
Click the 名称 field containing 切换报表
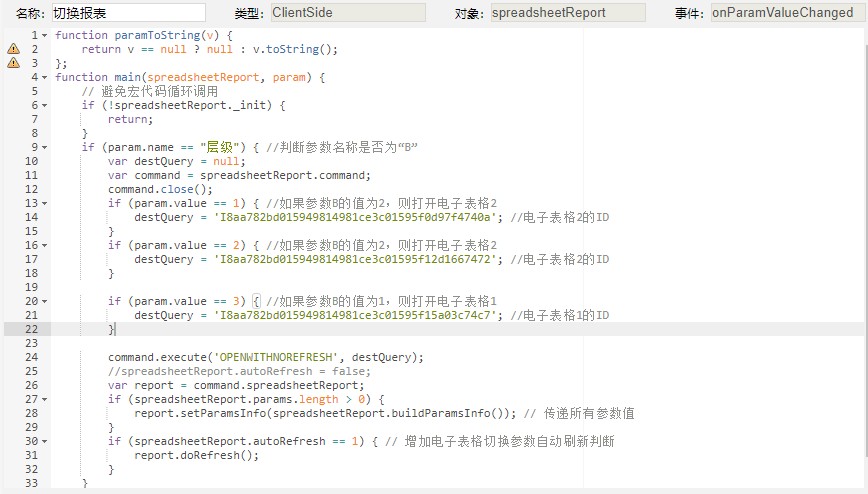point(128,13)
